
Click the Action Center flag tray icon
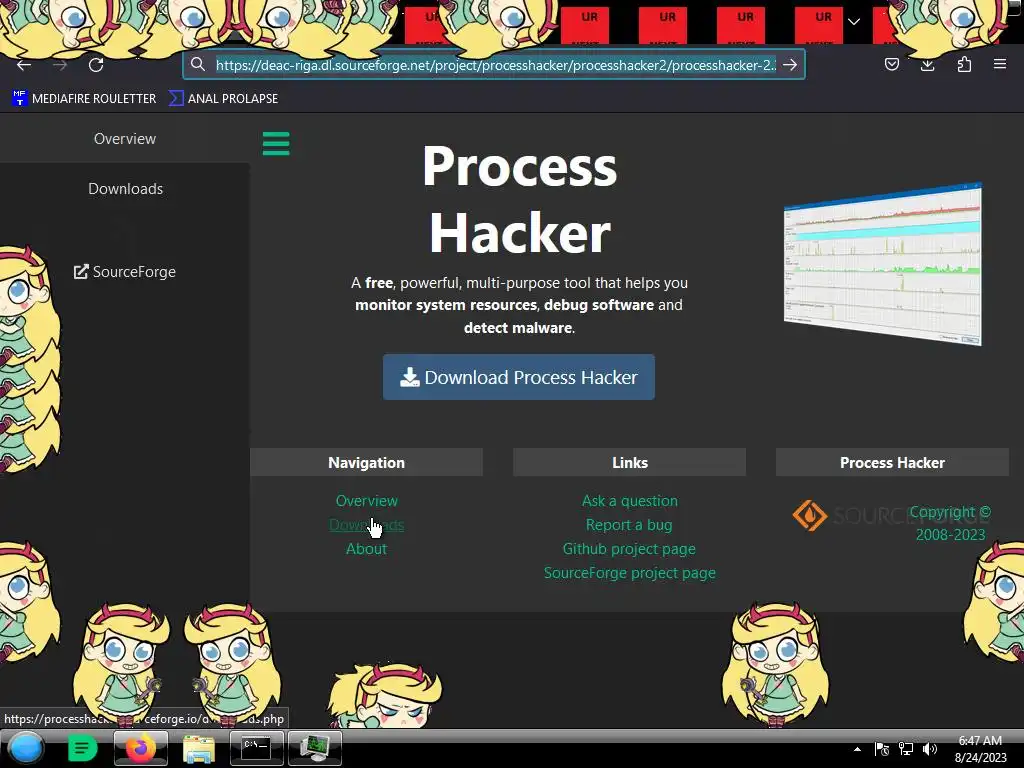coord(882,749)
